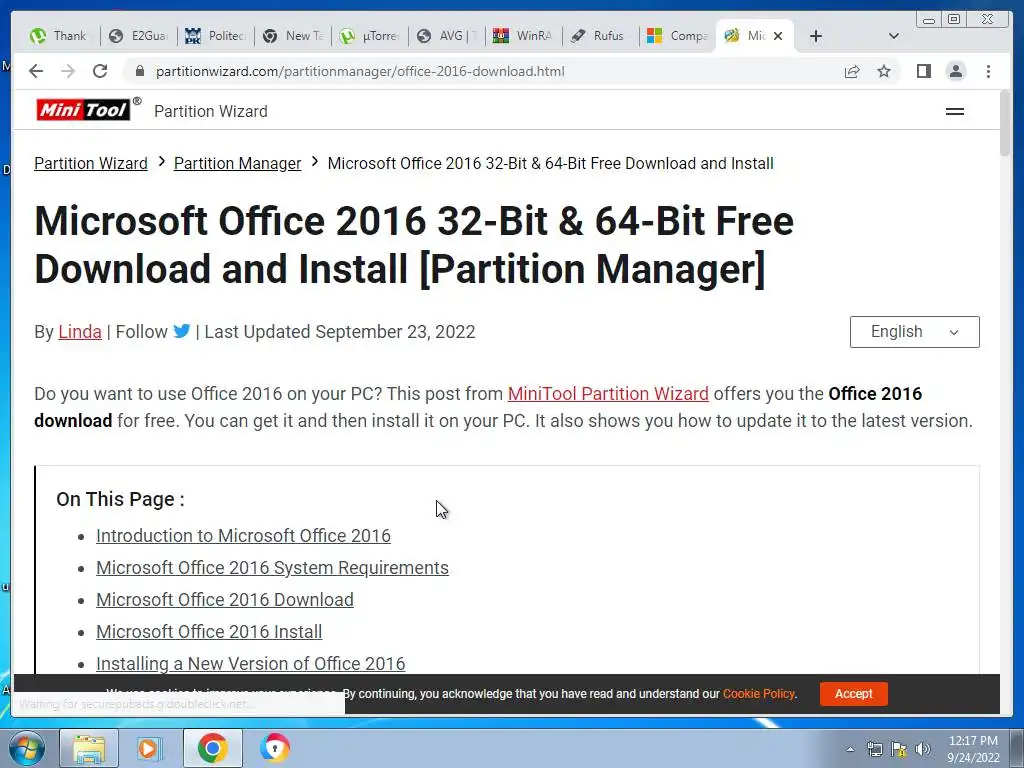This screenshot has width=1024, height=768.
Task: Open the Windows Start button
Action: [x=27, y=748]
